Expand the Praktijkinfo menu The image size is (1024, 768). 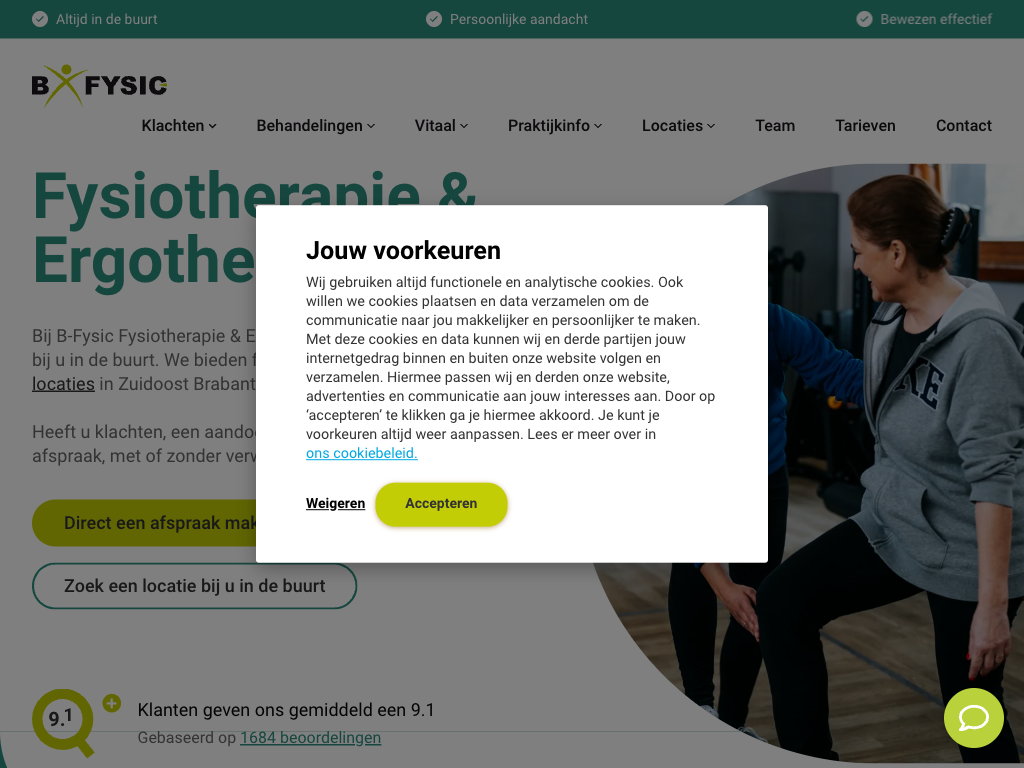554,126
